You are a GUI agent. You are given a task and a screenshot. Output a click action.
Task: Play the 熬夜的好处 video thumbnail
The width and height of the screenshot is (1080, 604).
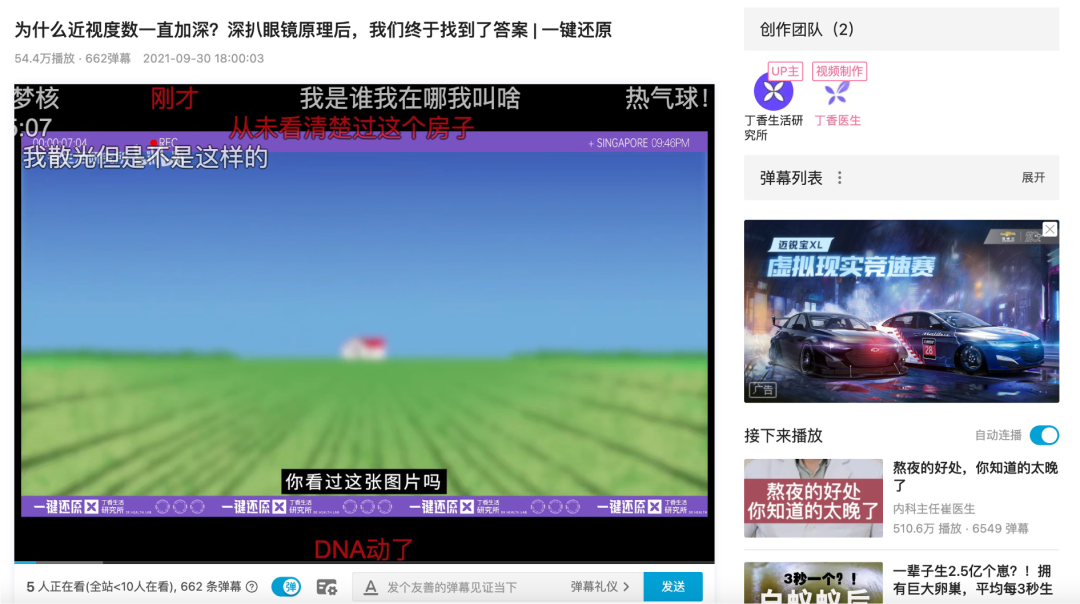813,498
